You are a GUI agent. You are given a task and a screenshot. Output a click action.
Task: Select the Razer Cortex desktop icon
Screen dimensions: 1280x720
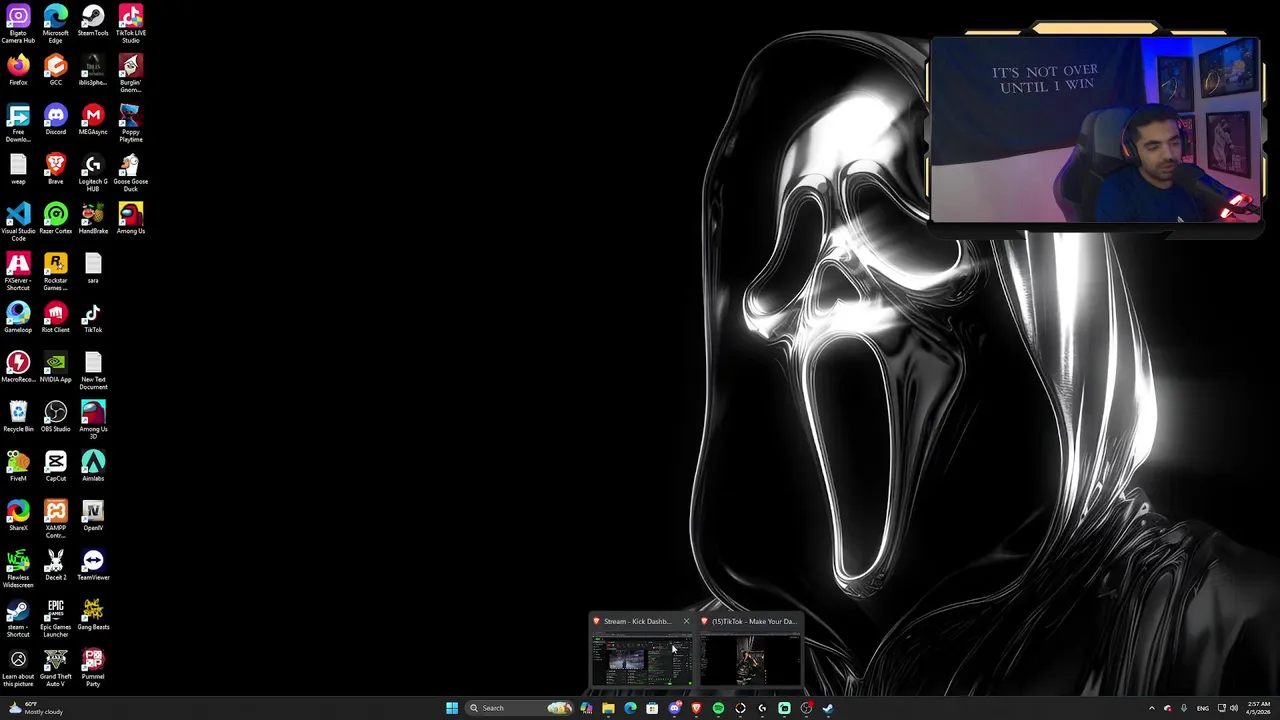click(55, 218)
